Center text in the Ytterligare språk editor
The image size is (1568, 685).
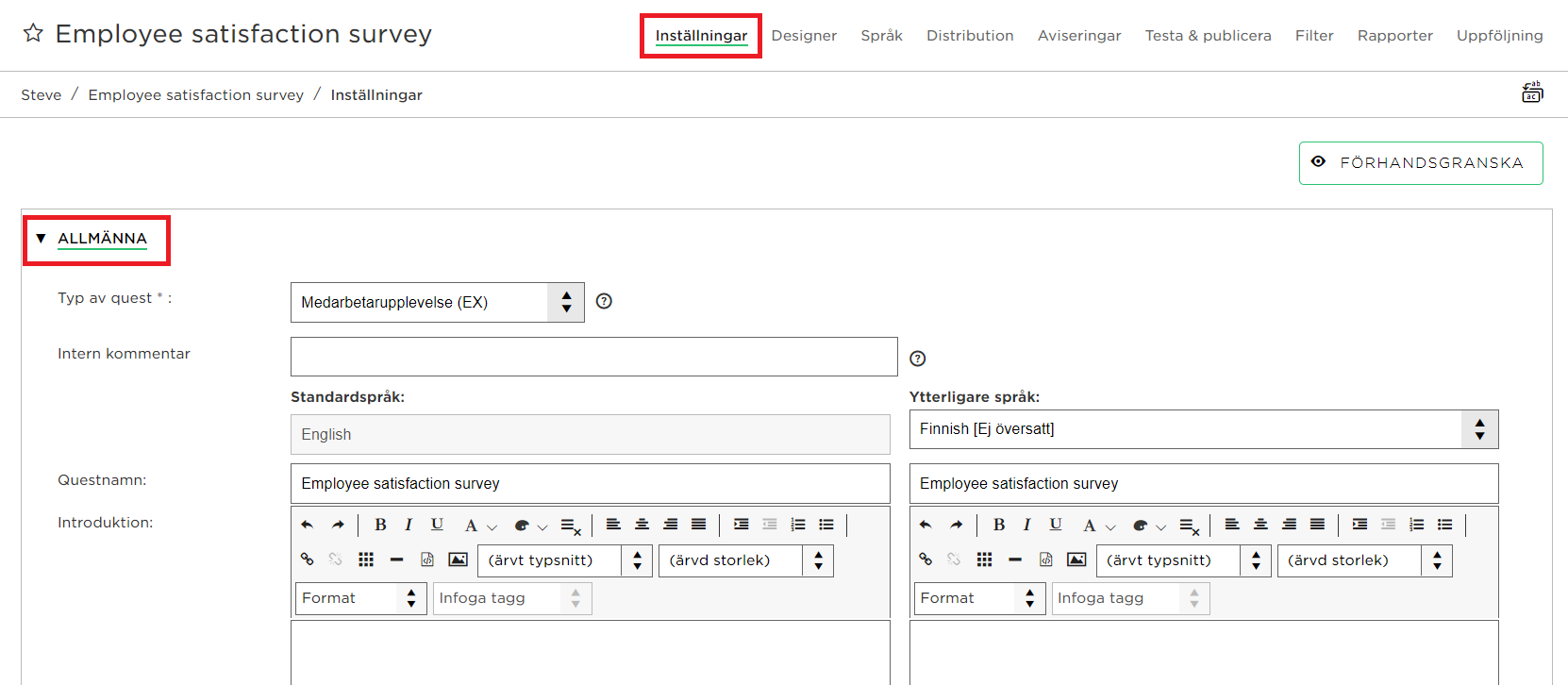click(x=1260, y=525)
